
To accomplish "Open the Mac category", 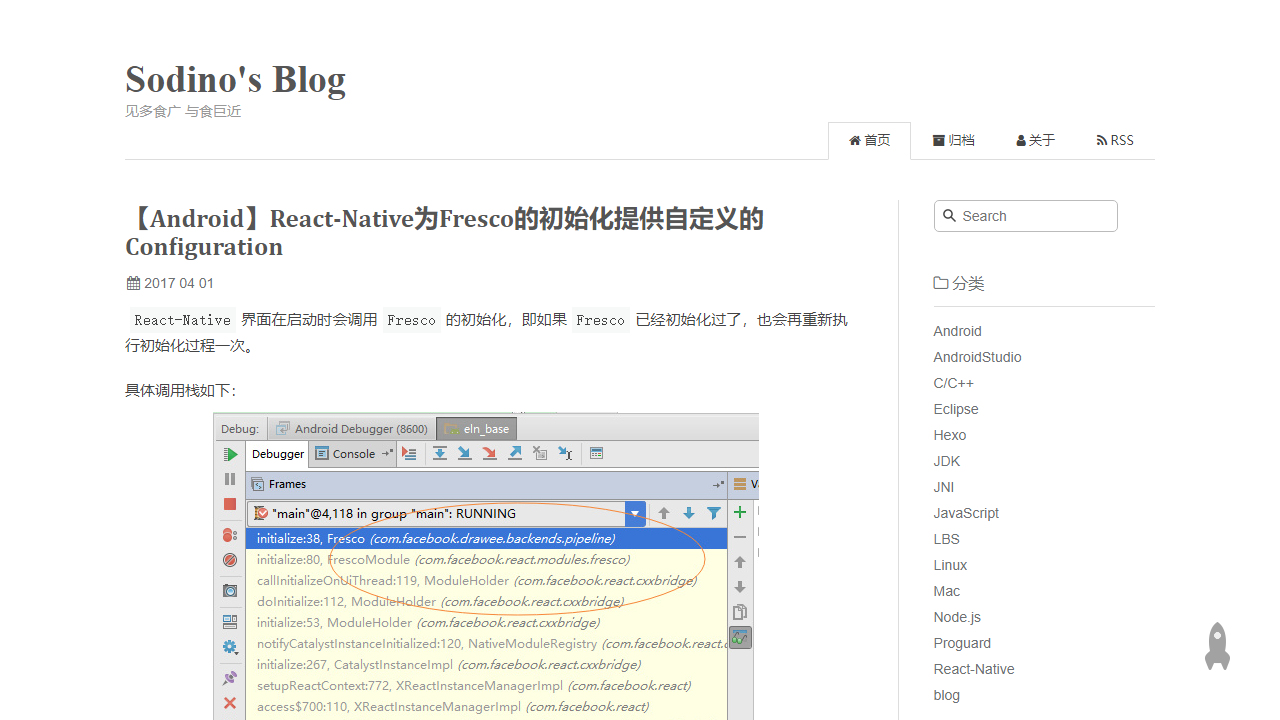I will 947,591.
